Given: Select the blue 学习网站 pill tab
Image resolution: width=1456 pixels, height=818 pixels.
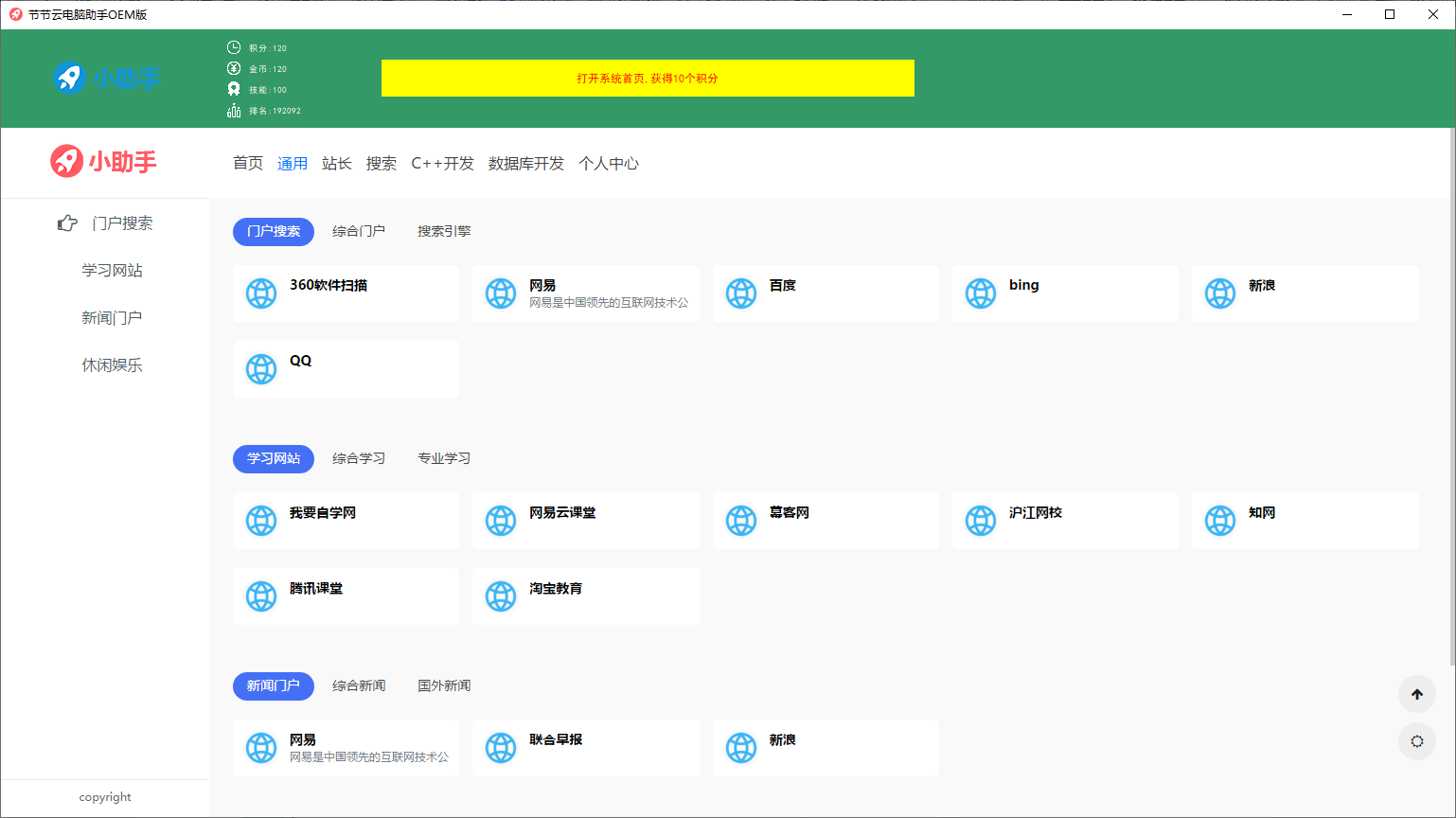Looking at the screenshot, I should click(x=274, y=458).
